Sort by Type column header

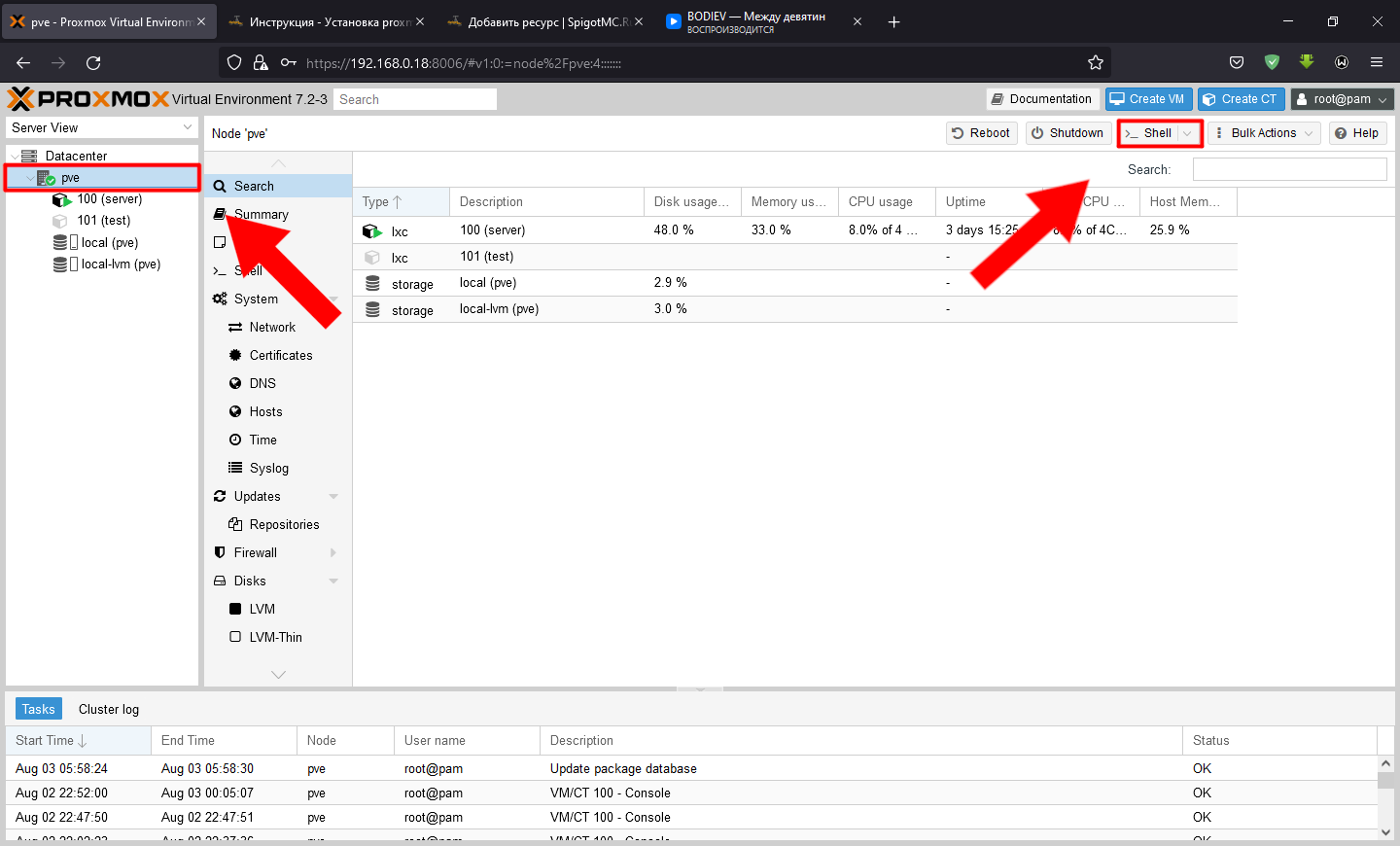coord(401,201)
